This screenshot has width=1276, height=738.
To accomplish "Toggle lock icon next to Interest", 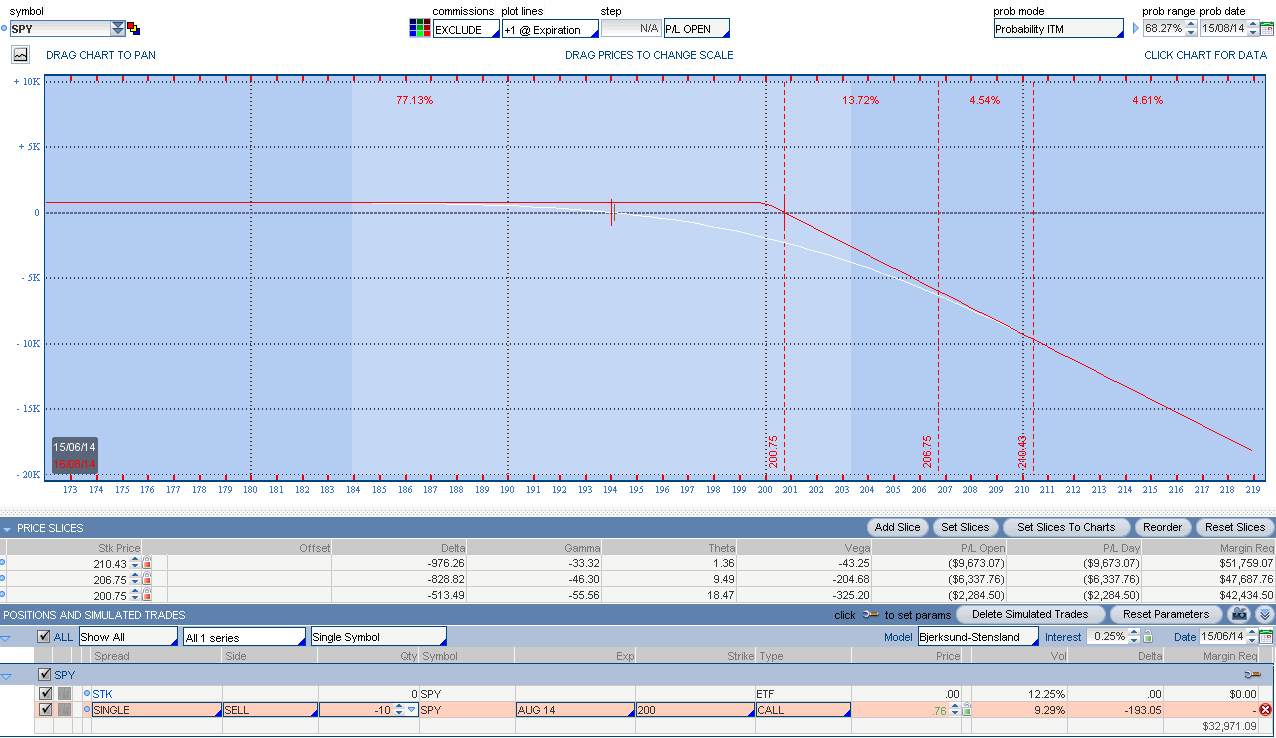I will [x=1148, y=637].
